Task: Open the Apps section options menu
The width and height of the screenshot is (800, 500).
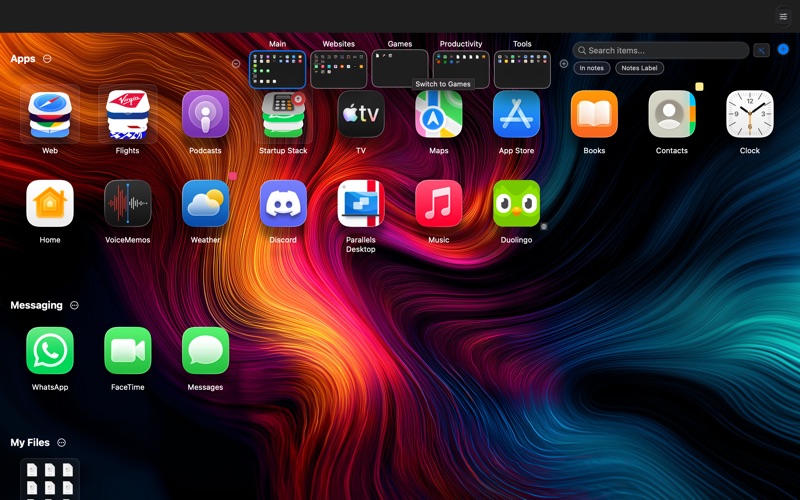Action: coord(47,59)
